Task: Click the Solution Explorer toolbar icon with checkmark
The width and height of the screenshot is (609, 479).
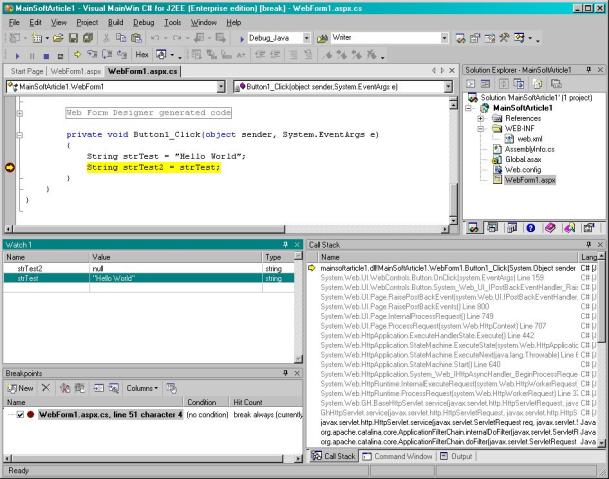Action: click(x=460, y=38)
